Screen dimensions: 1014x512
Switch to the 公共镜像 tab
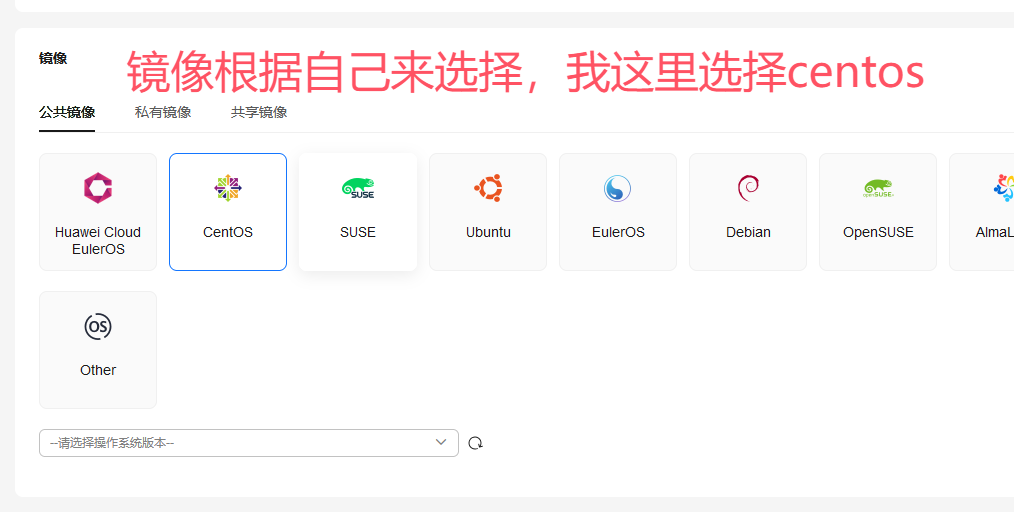point(67,112)
